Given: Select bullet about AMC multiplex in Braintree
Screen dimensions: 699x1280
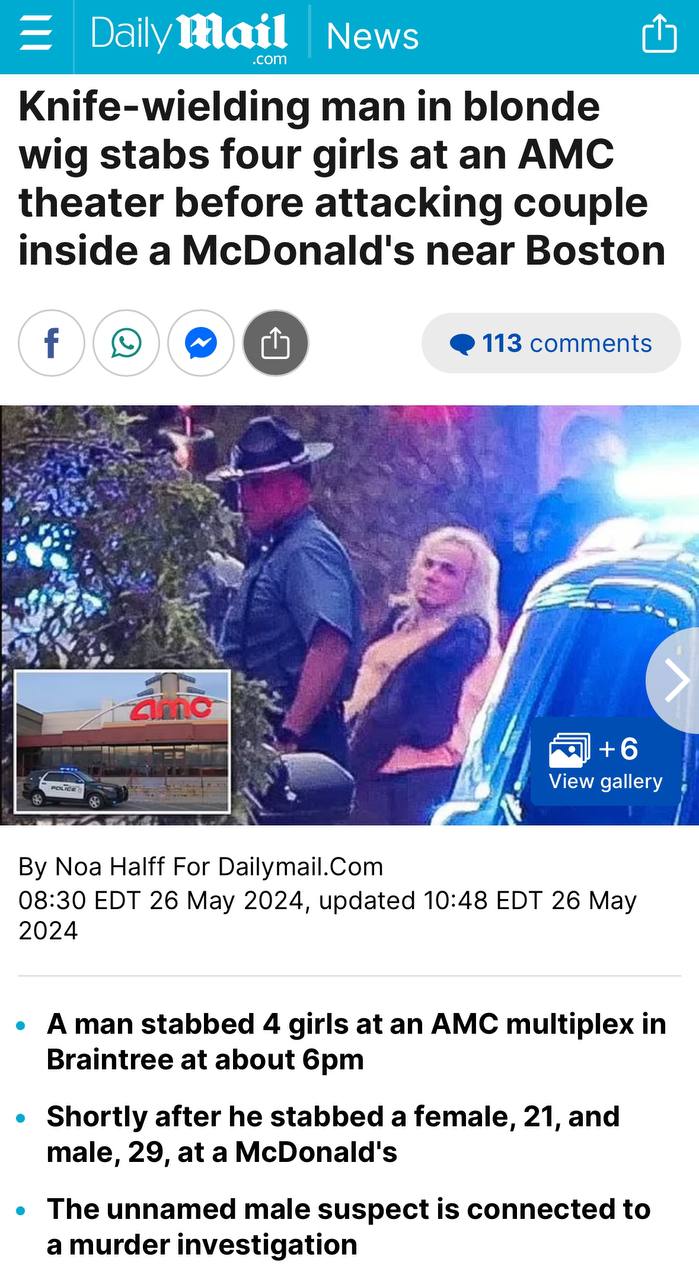Looking at the screenshot, I should pyautogui.click(x=356, y=1041).
